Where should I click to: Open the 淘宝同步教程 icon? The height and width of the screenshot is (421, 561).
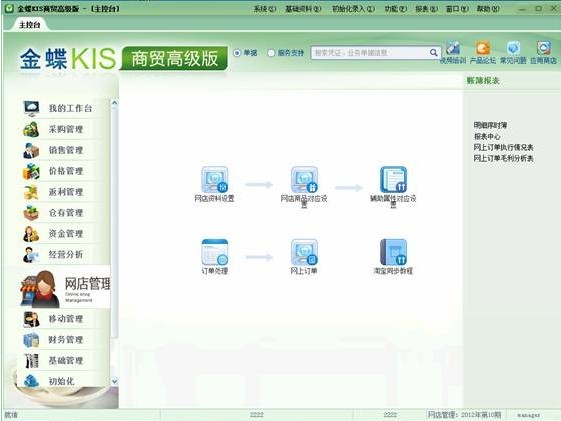point(393,253)
